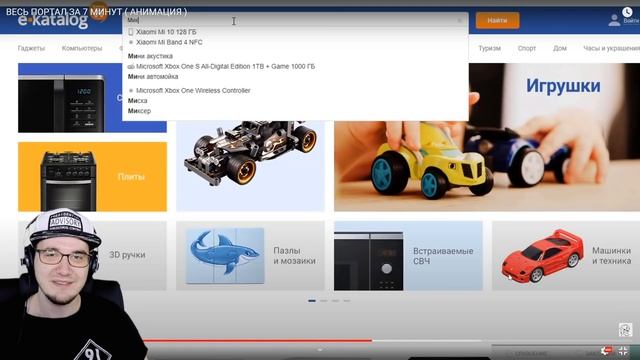
Task: Select the second carousel dot
Action: [324, 301]
